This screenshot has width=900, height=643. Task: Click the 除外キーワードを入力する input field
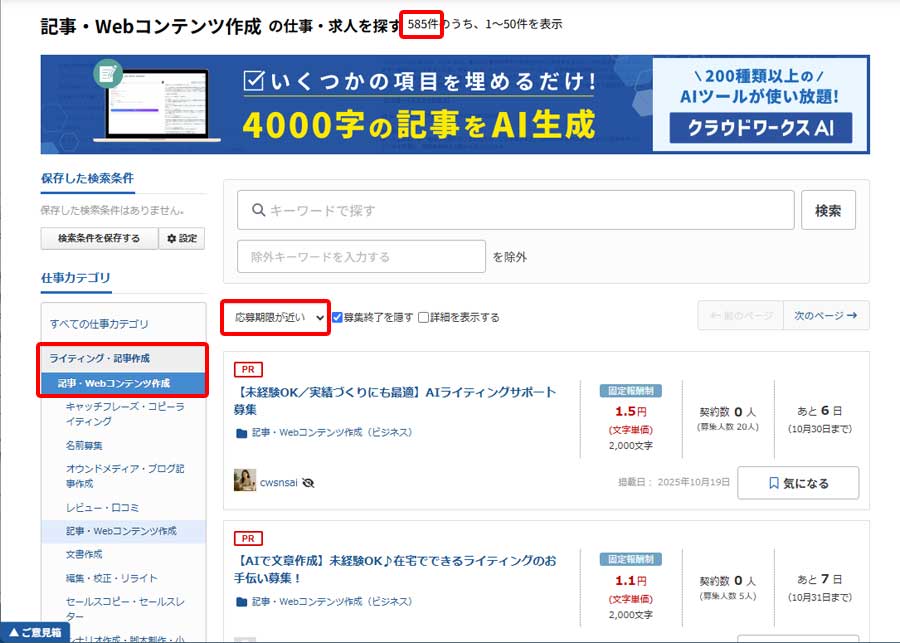361,257
